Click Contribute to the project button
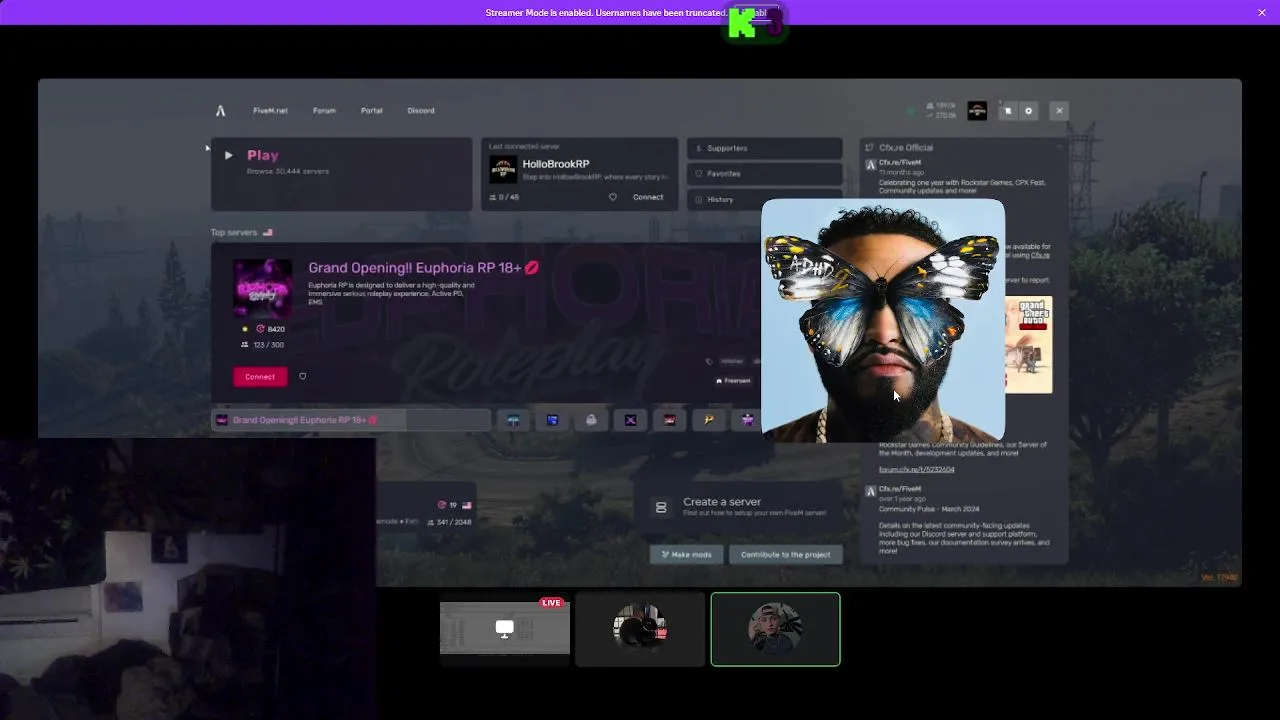The width and height of the screenshot is (1280, 720). pos(786,555)
